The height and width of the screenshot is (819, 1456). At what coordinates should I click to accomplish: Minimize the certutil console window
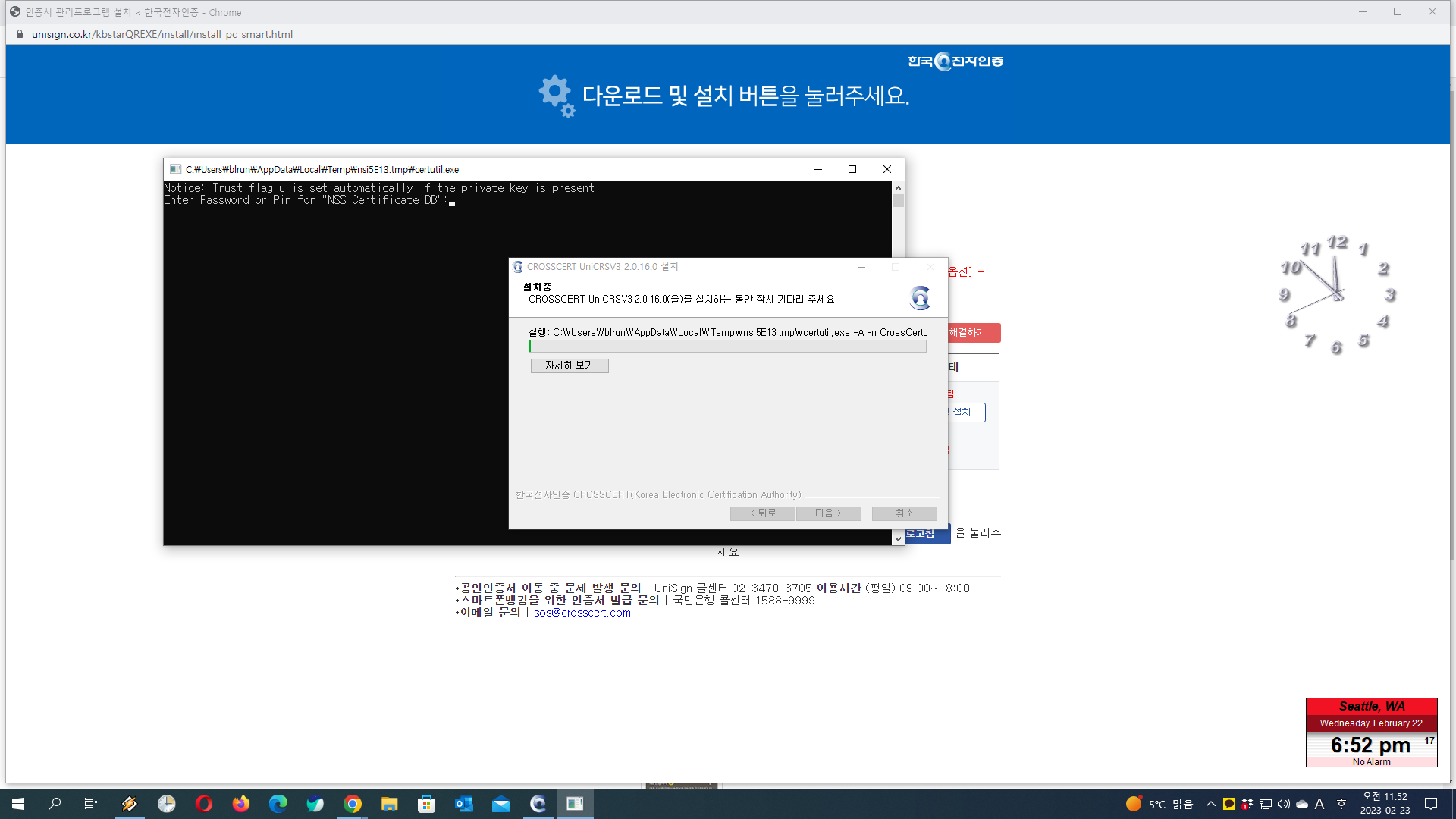click(x=818, y=169)
